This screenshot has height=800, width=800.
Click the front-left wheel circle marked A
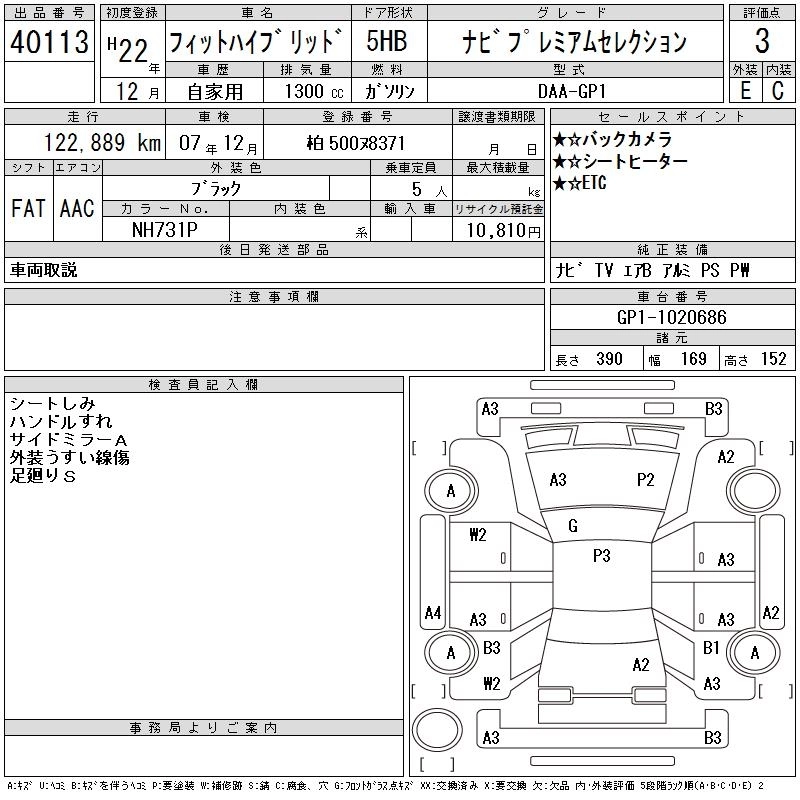(450, 491)
